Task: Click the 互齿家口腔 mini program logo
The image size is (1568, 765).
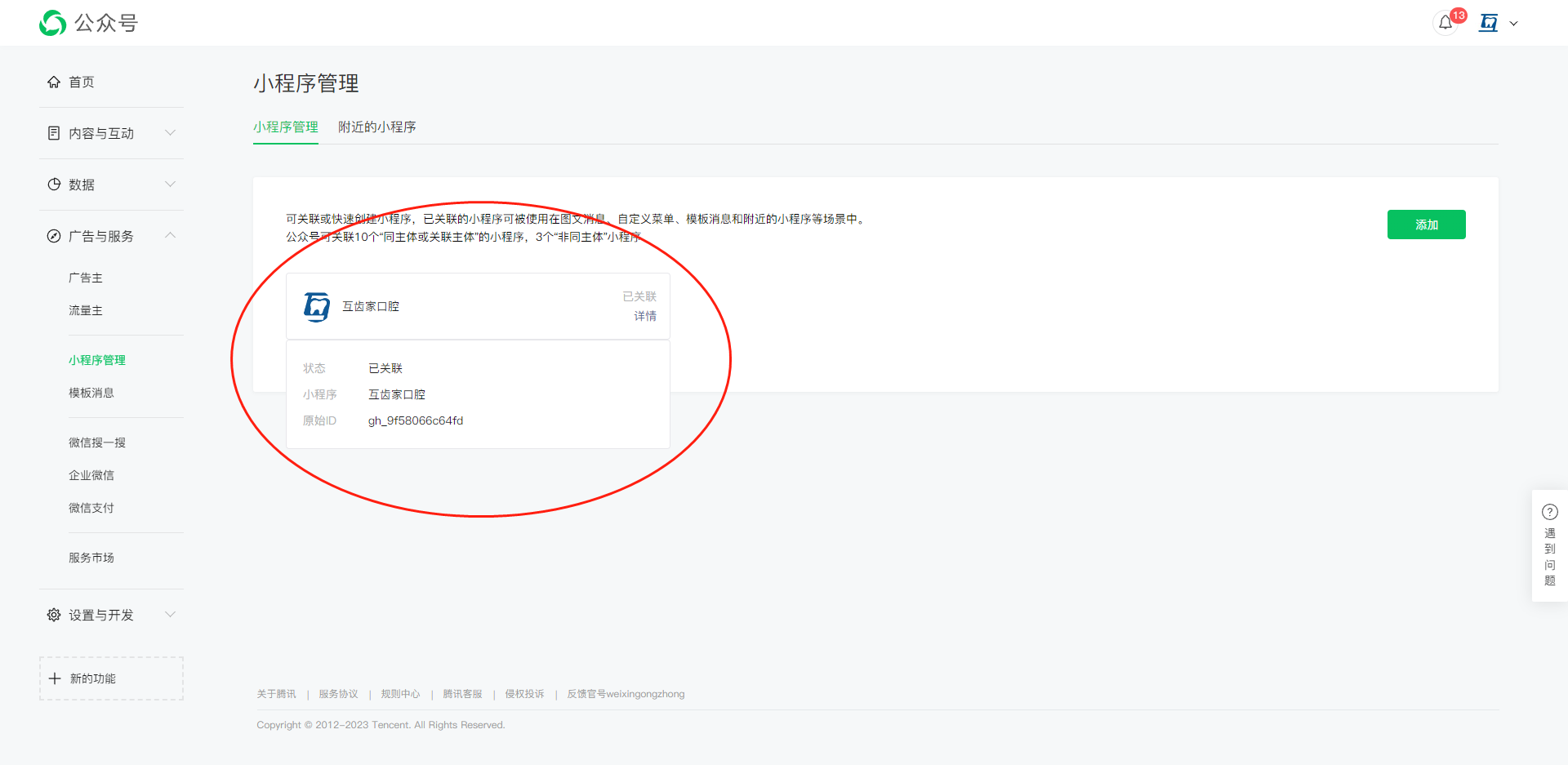Action: point(317,307)
